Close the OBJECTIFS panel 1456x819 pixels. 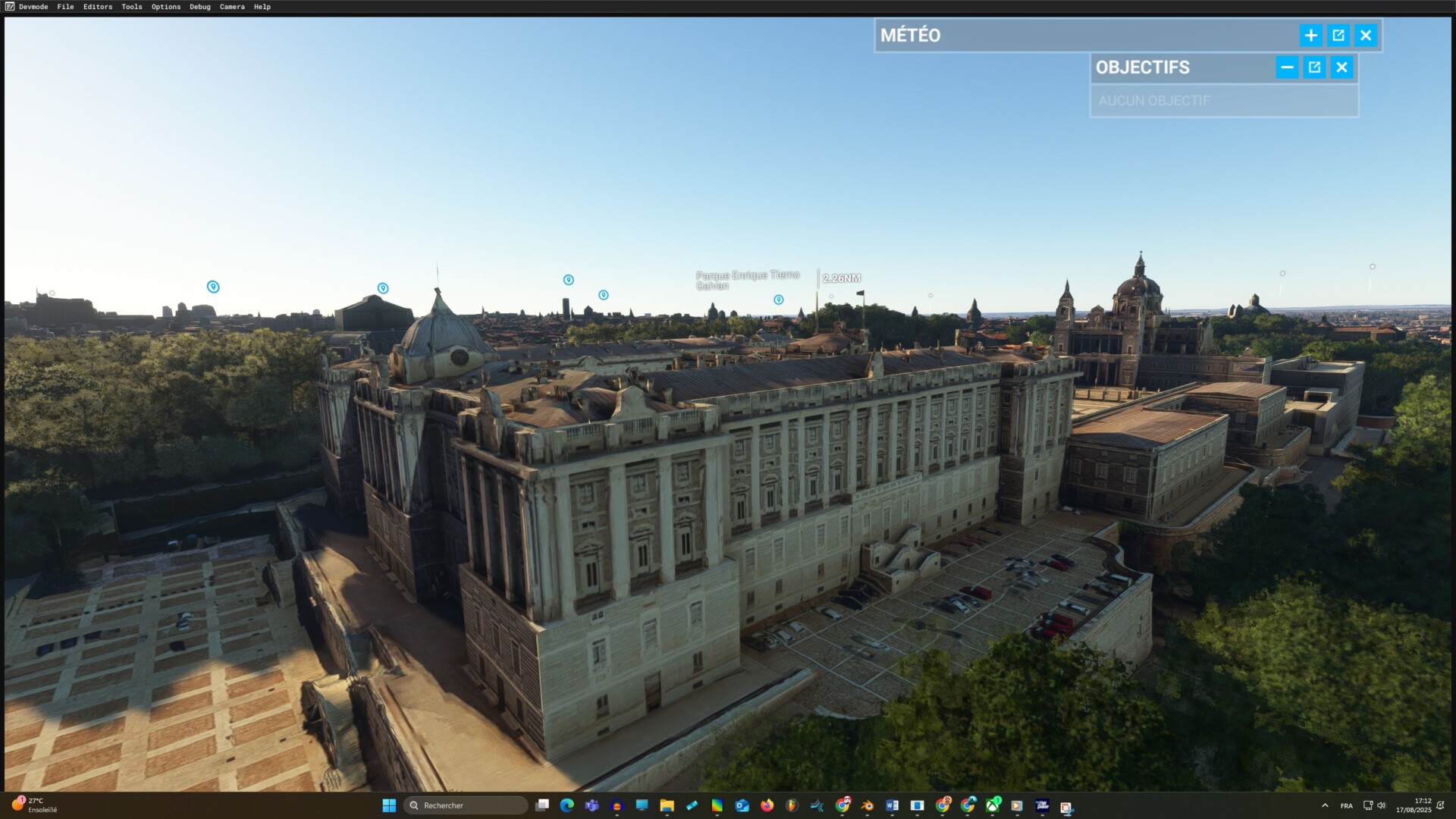(x=1341, y=67)
